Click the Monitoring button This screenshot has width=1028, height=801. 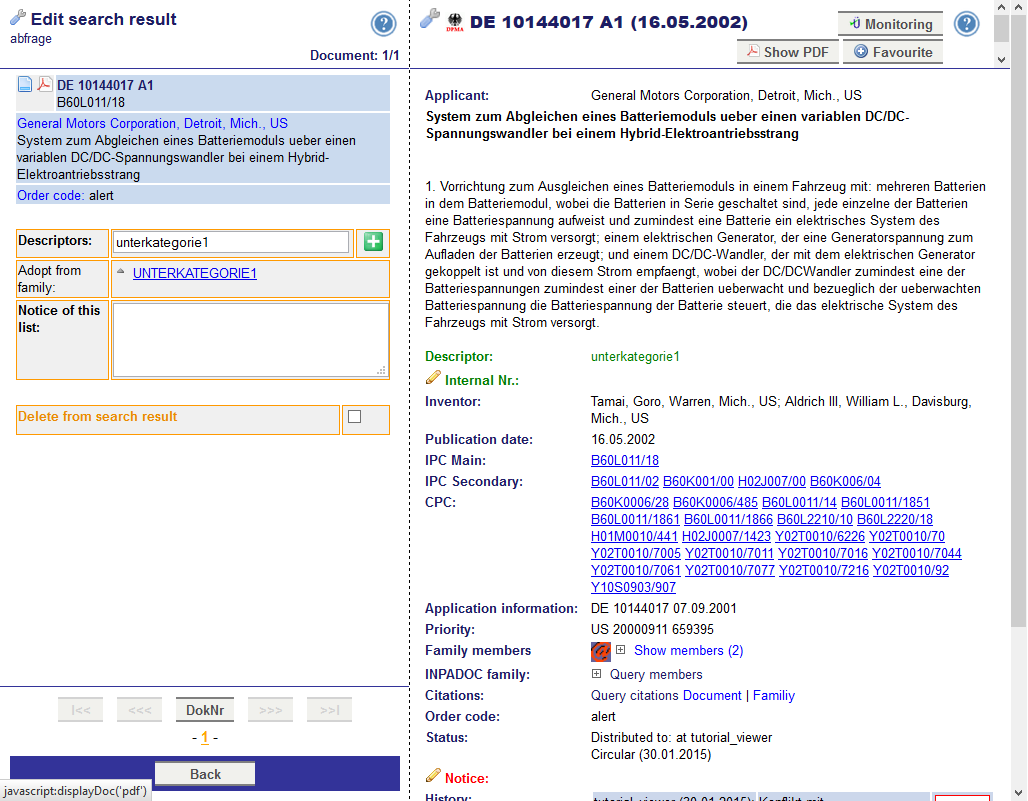pyautogui.click(x=890, y=24)
